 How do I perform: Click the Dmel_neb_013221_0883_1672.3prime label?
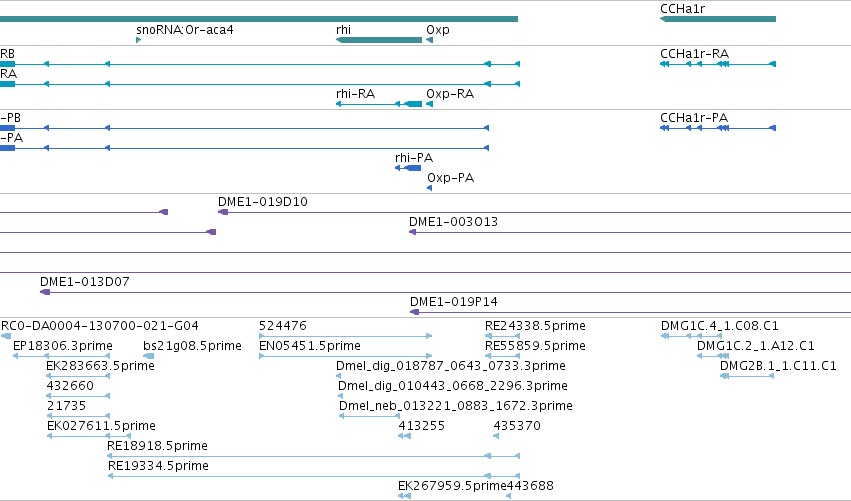pyautogui.click(x=455, y=406)
